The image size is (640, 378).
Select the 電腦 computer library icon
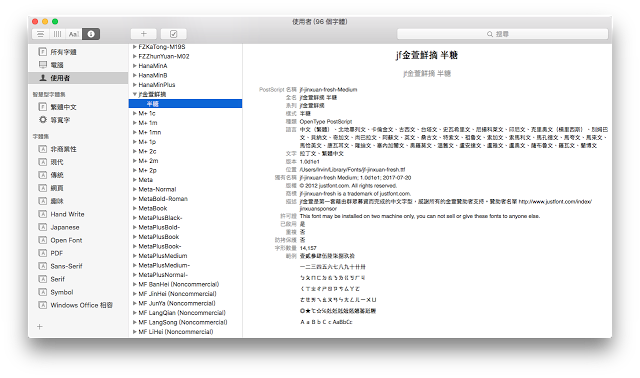43,64
